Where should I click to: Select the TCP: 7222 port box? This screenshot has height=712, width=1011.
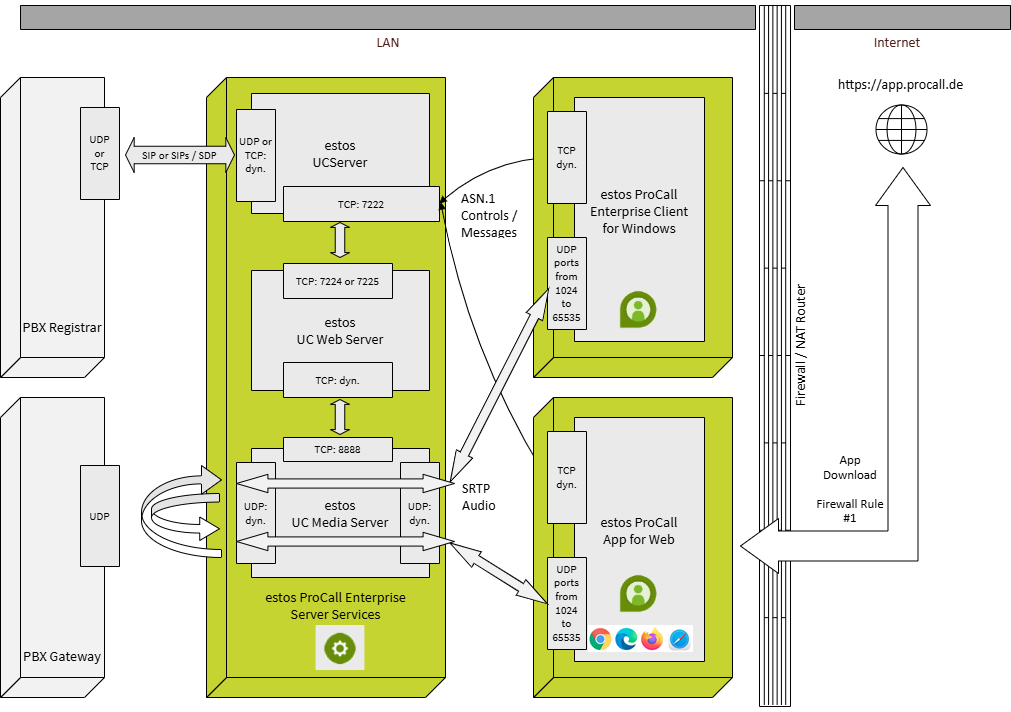360,204
